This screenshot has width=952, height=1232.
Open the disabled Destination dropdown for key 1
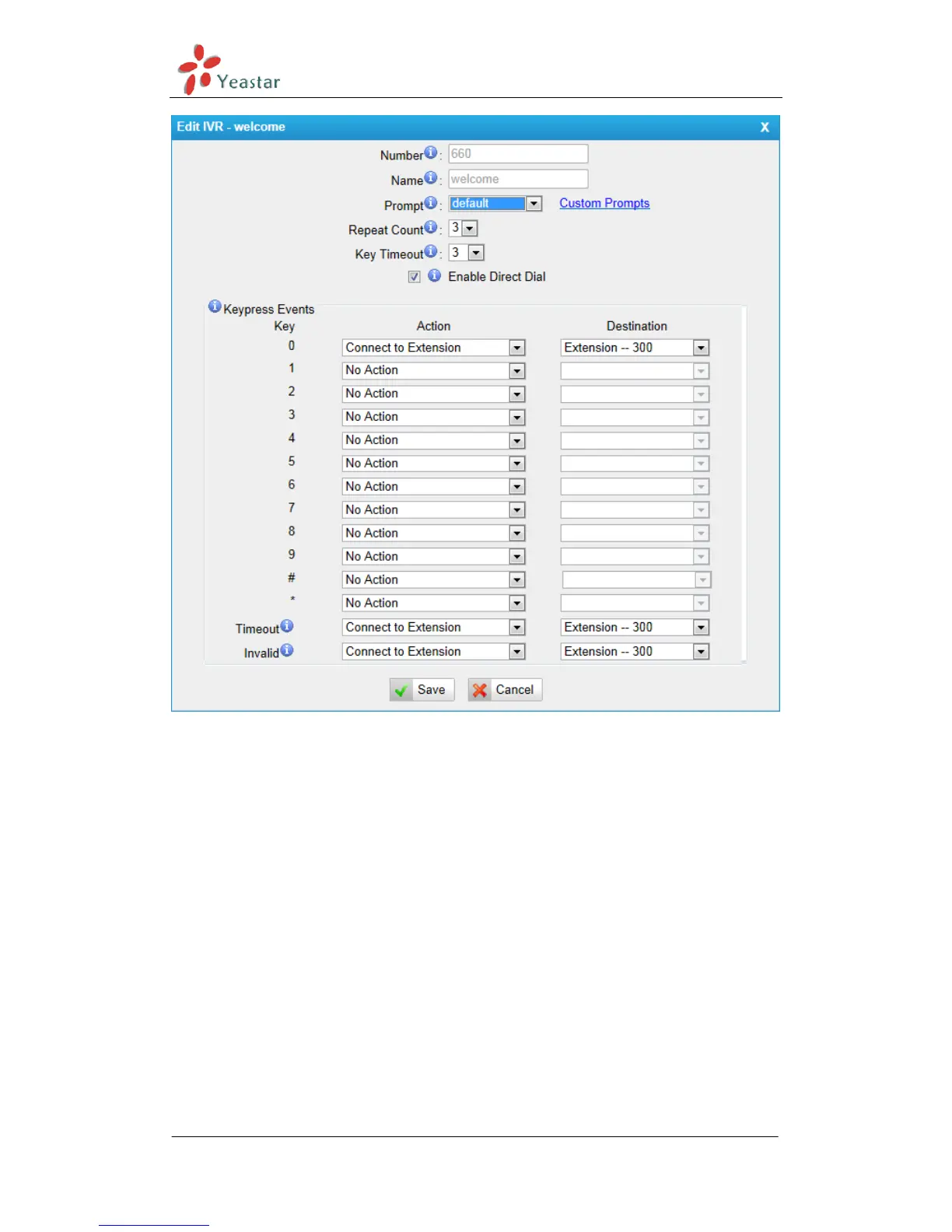click(x=635, y=371)
